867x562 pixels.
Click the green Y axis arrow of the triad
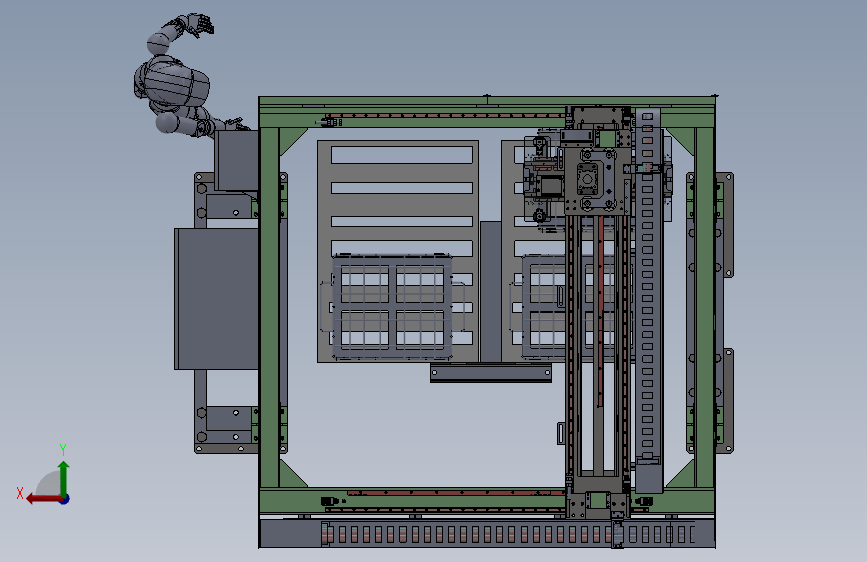(64, 478)
